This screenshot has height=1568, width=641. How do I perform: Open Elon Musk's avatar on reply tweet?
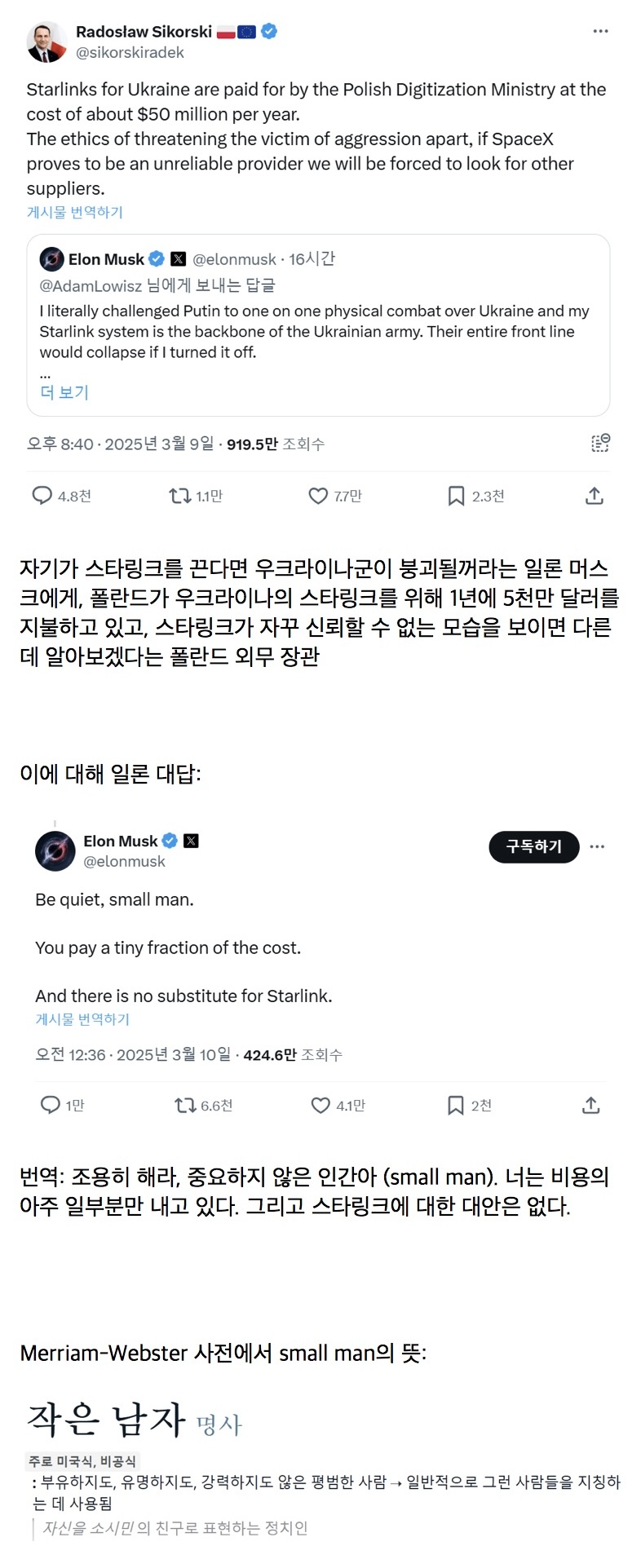point(55,851)
